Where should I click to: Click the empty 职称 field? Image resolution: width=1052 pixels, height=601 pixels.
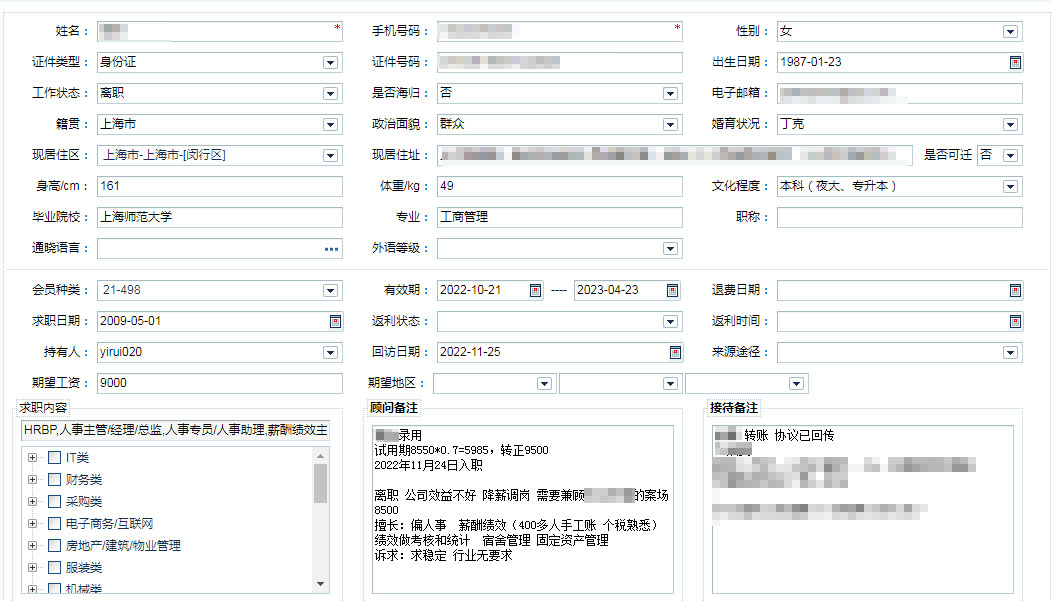[x=900, y=217]
